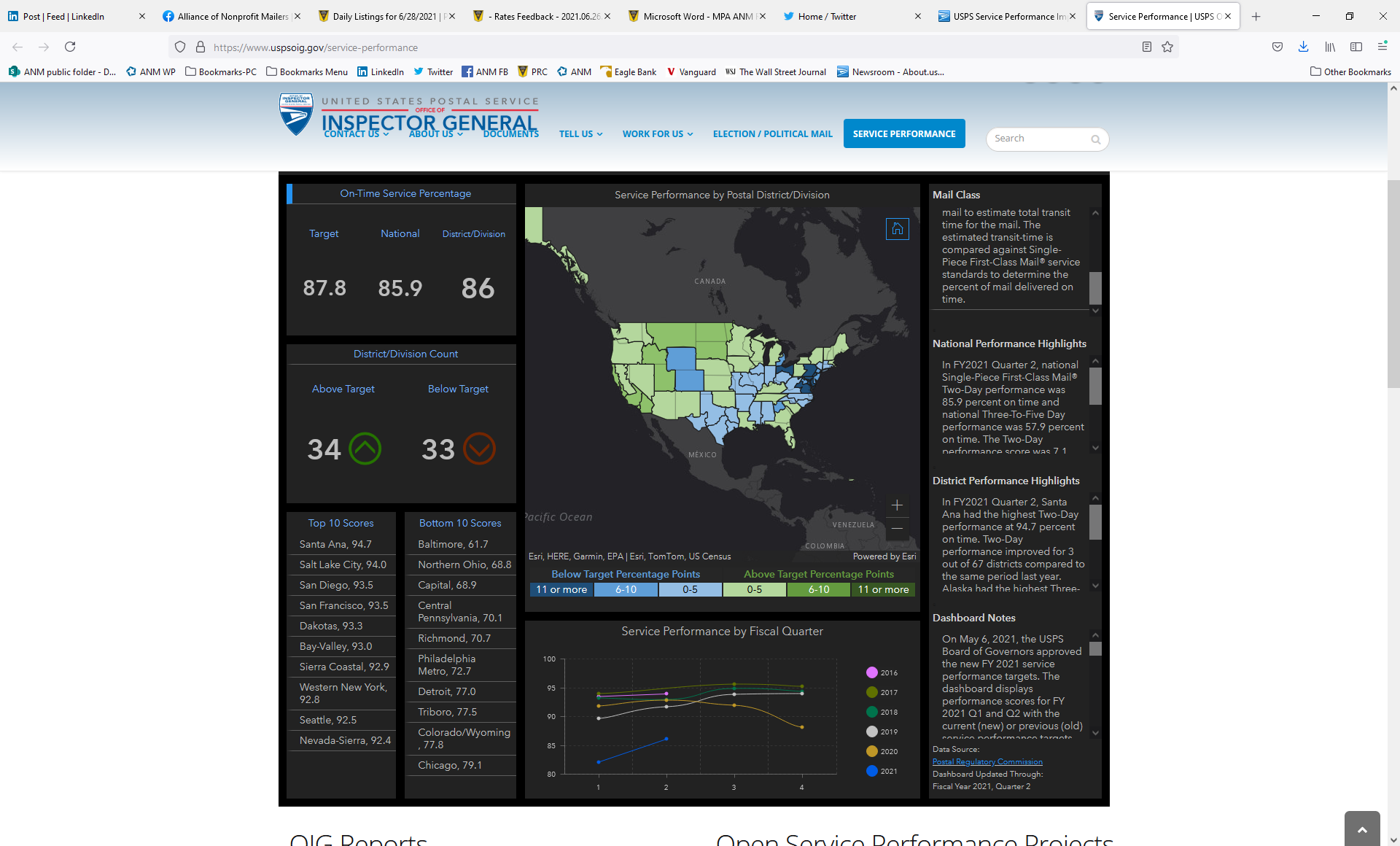The width and height of the screenshot is (1400, 846).
Task: Expand the Tell Us dropdown menu
Action: (580, 134)
